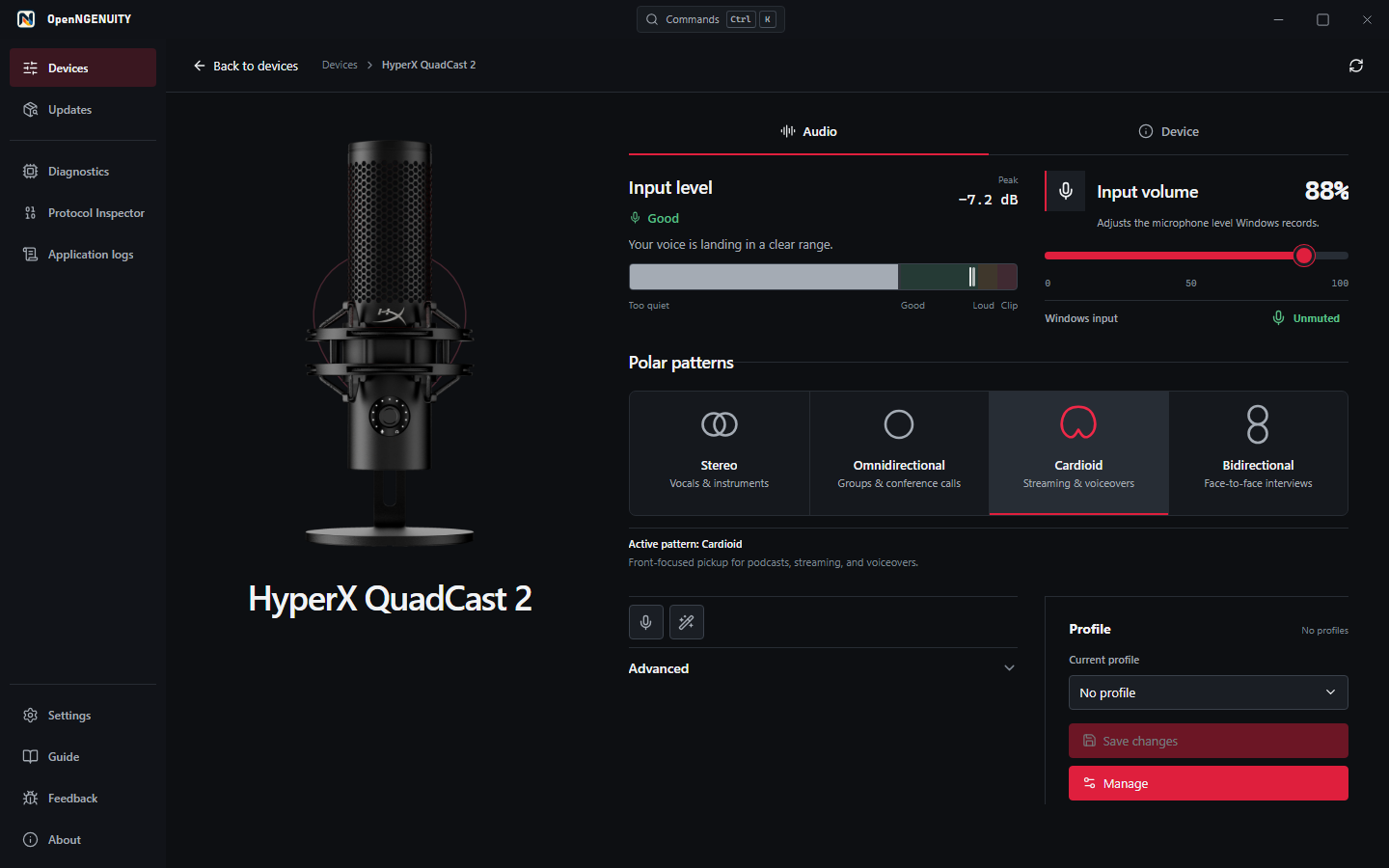Click the Protocol Inspector sidebar icon
This screenshot has width=1389, height=868.
[x=31, y=213]
